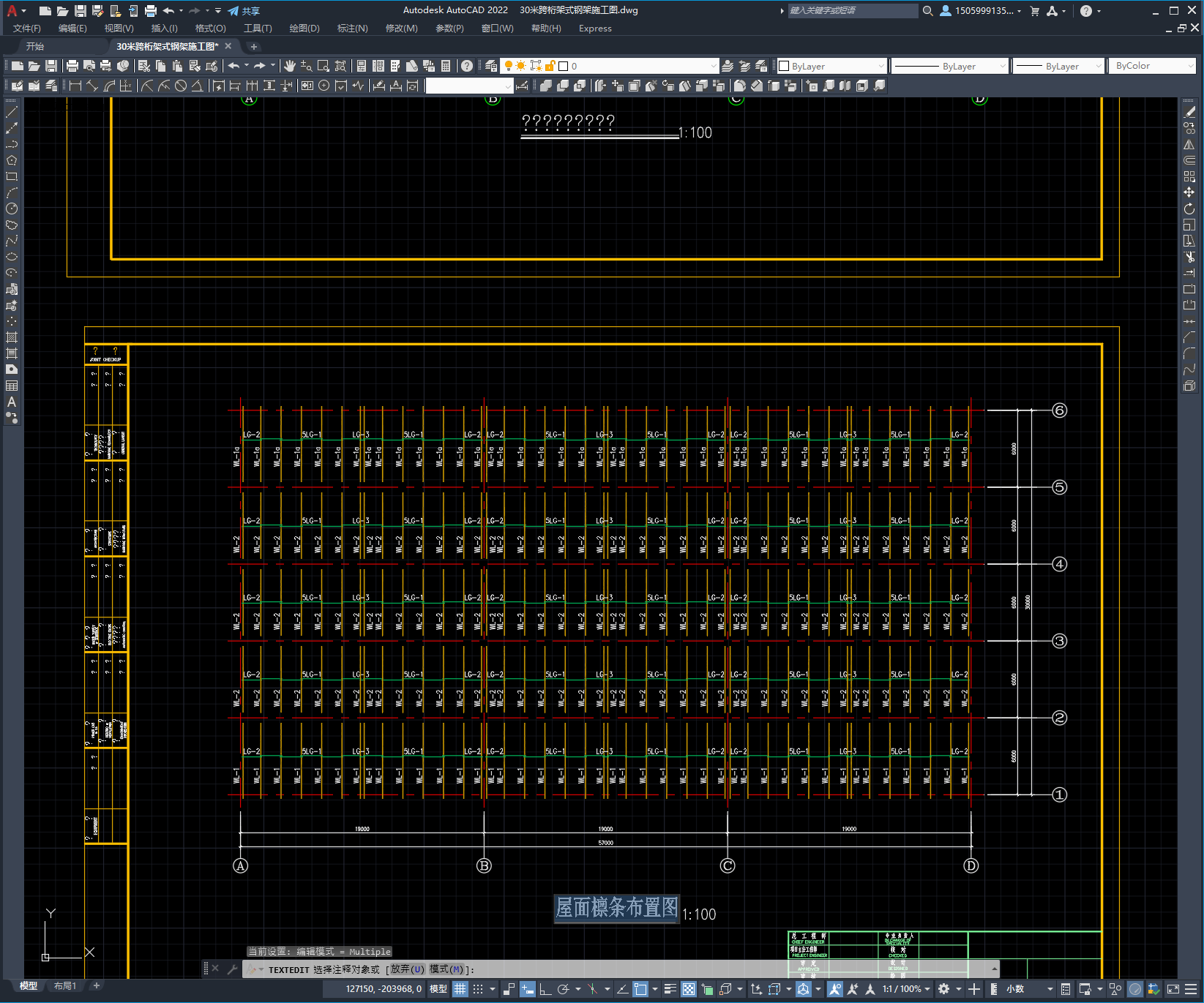Toggle grid display in status bar
This screenshot has width=1204, height=1003.
460,989
